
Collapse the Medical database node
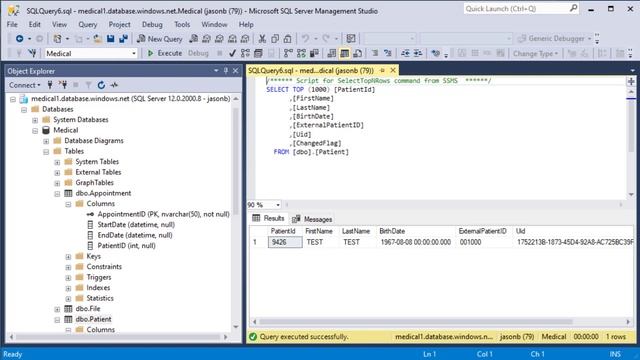35,131
